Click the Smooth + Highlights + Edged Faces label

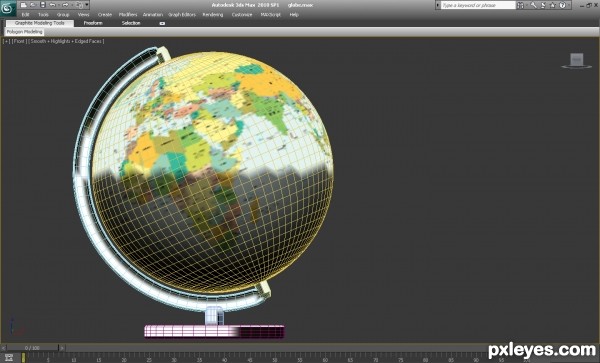point(66,41)
